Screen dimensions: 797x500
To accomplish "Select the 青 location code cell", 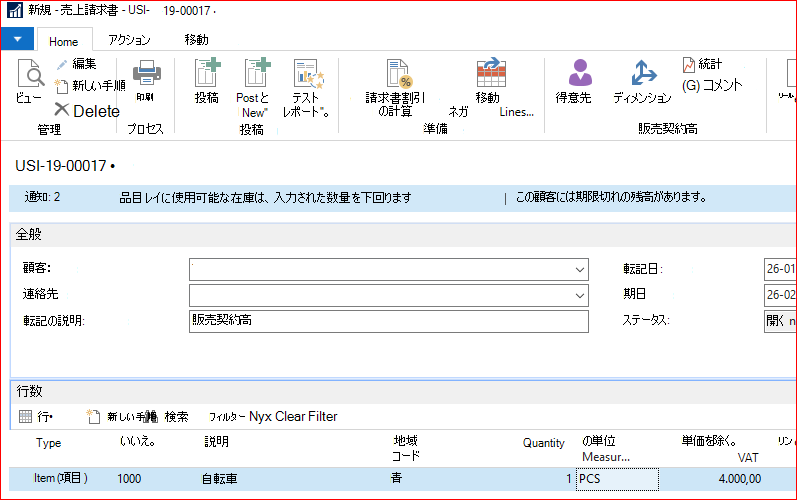I will pos(396,478).
